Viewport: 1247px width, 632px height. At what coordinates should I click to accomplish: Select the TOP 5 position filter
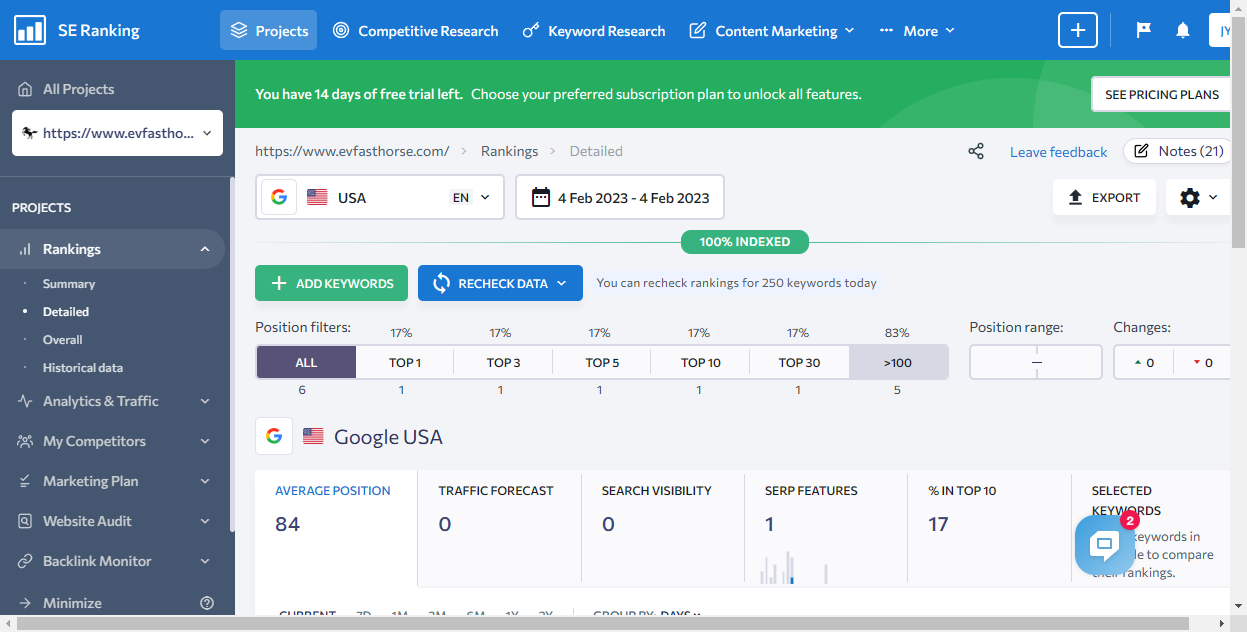(602, 362)
